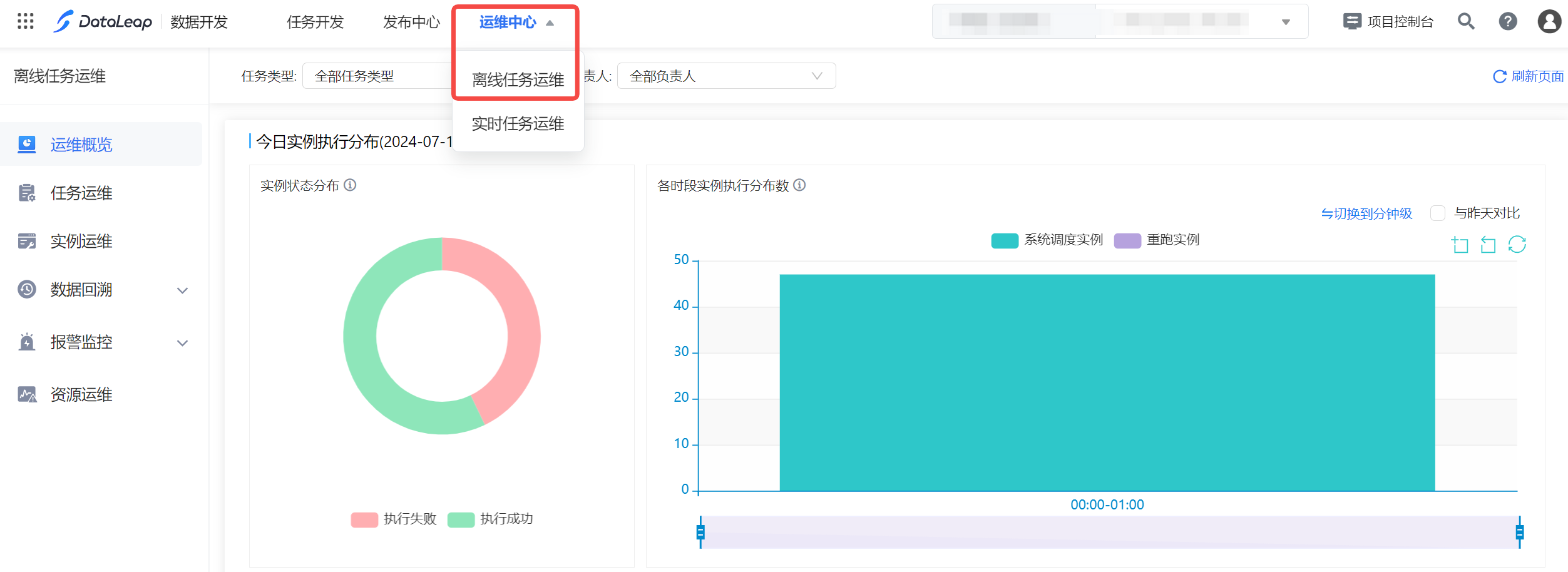Click the left zoom slider handle
This screenshot has width=1568, height=572.
[x=700, y=532]
